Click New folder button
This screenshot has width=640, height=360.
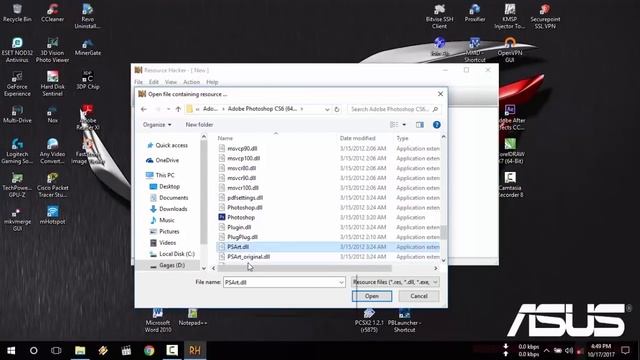click(x=199, y=124)
